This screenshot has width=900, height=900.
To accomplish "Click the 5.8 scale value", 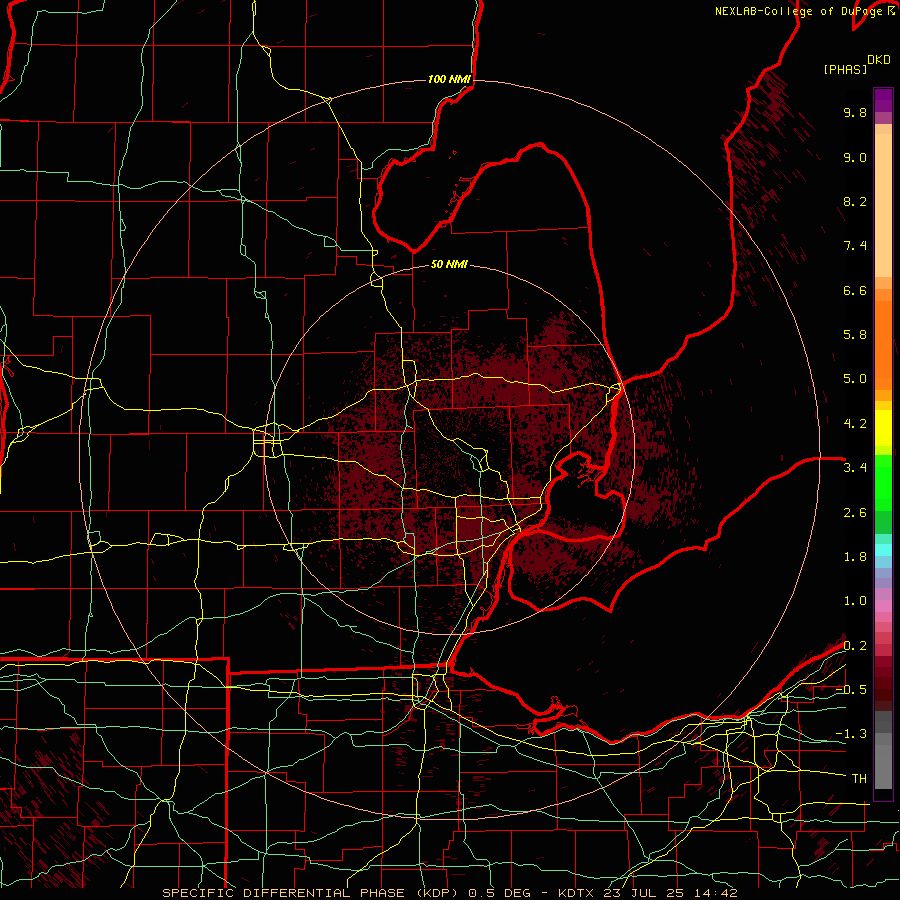I will point(855,335).
